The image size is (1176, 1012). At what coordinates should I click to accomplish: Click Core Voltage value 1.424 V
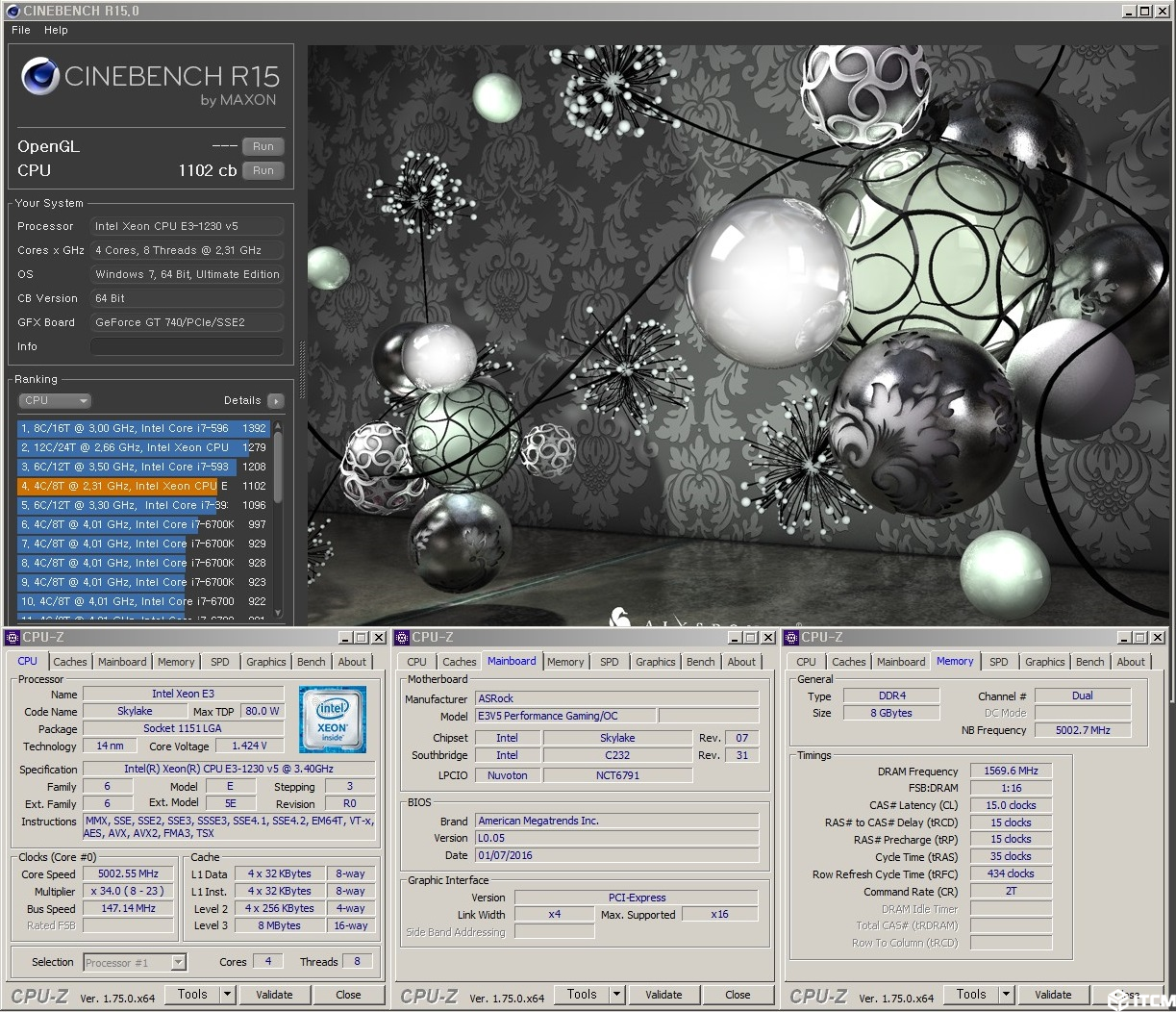(x=249, y=746)
